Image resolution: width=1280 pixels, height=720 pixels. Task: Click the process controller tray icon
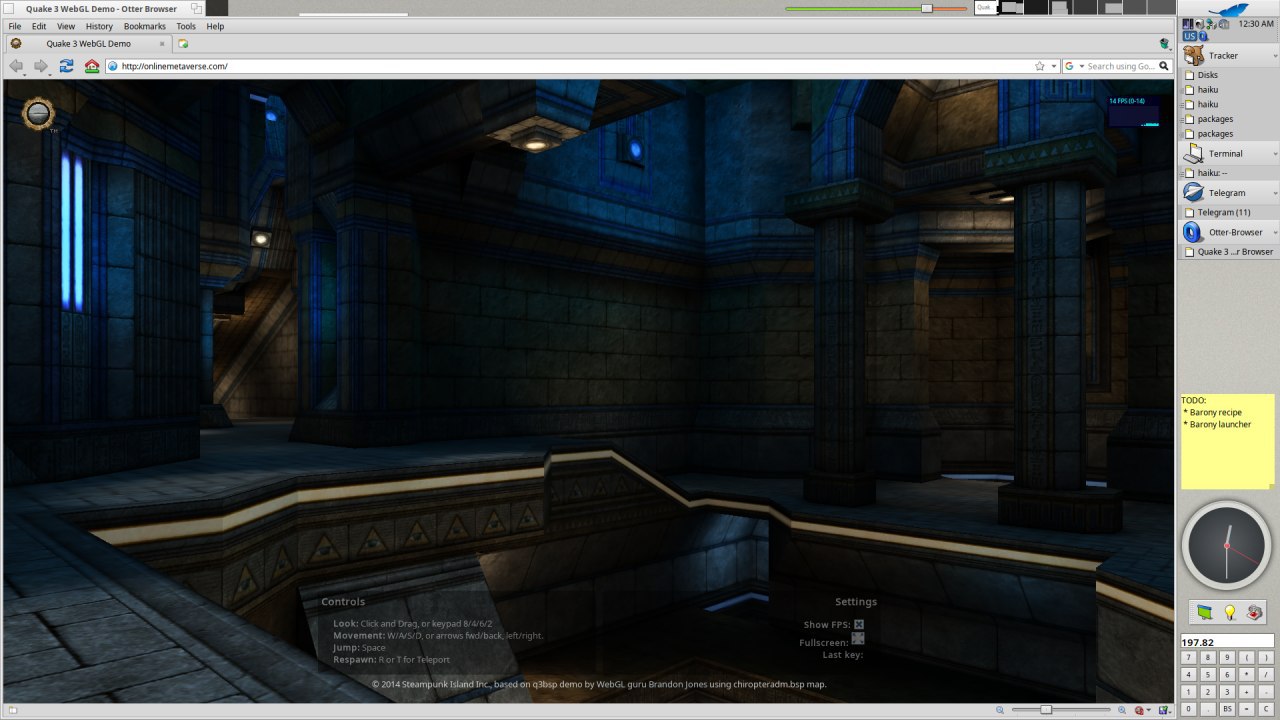click(x=1188, y=24)
